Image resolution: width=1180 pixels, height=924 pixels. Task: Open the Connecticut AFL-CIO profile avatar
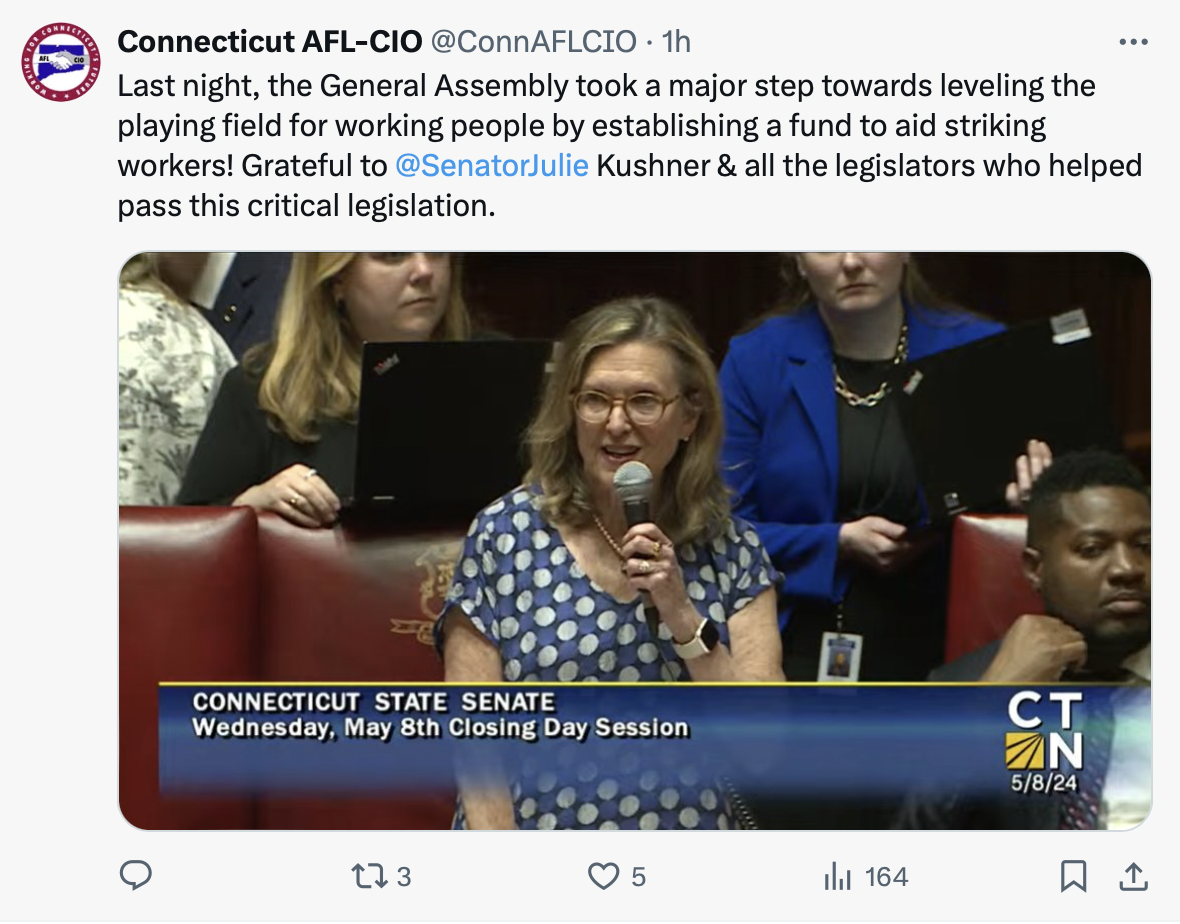click(x=61, y=62)
